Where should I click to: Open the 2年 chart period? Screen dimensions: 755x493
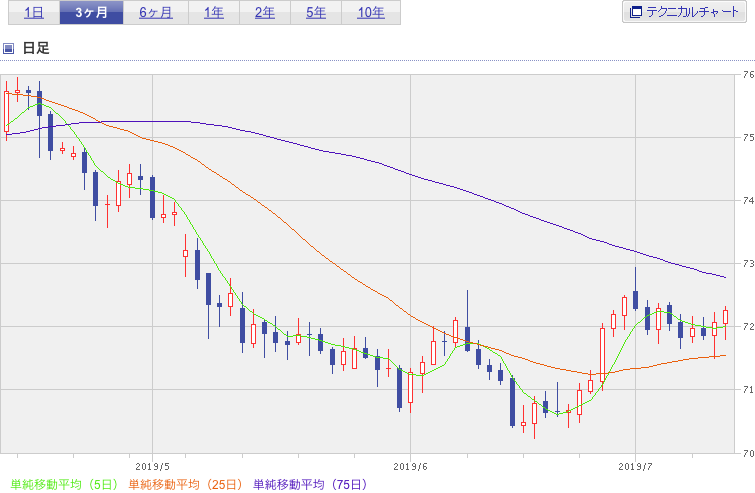tap(265, 13)
